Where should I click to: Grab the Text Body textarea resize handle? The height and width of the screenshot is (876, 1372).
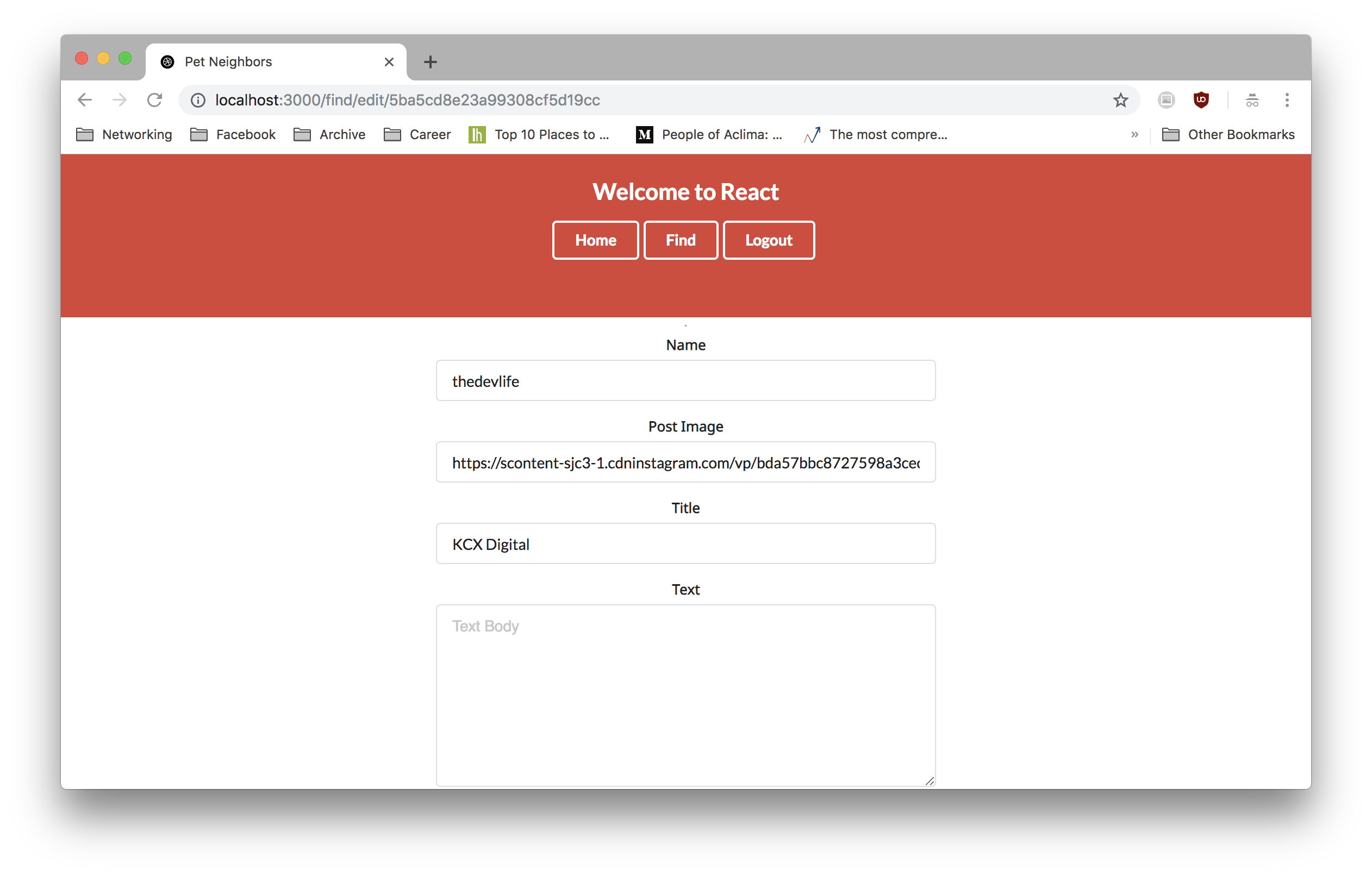[x=930, y=781]
